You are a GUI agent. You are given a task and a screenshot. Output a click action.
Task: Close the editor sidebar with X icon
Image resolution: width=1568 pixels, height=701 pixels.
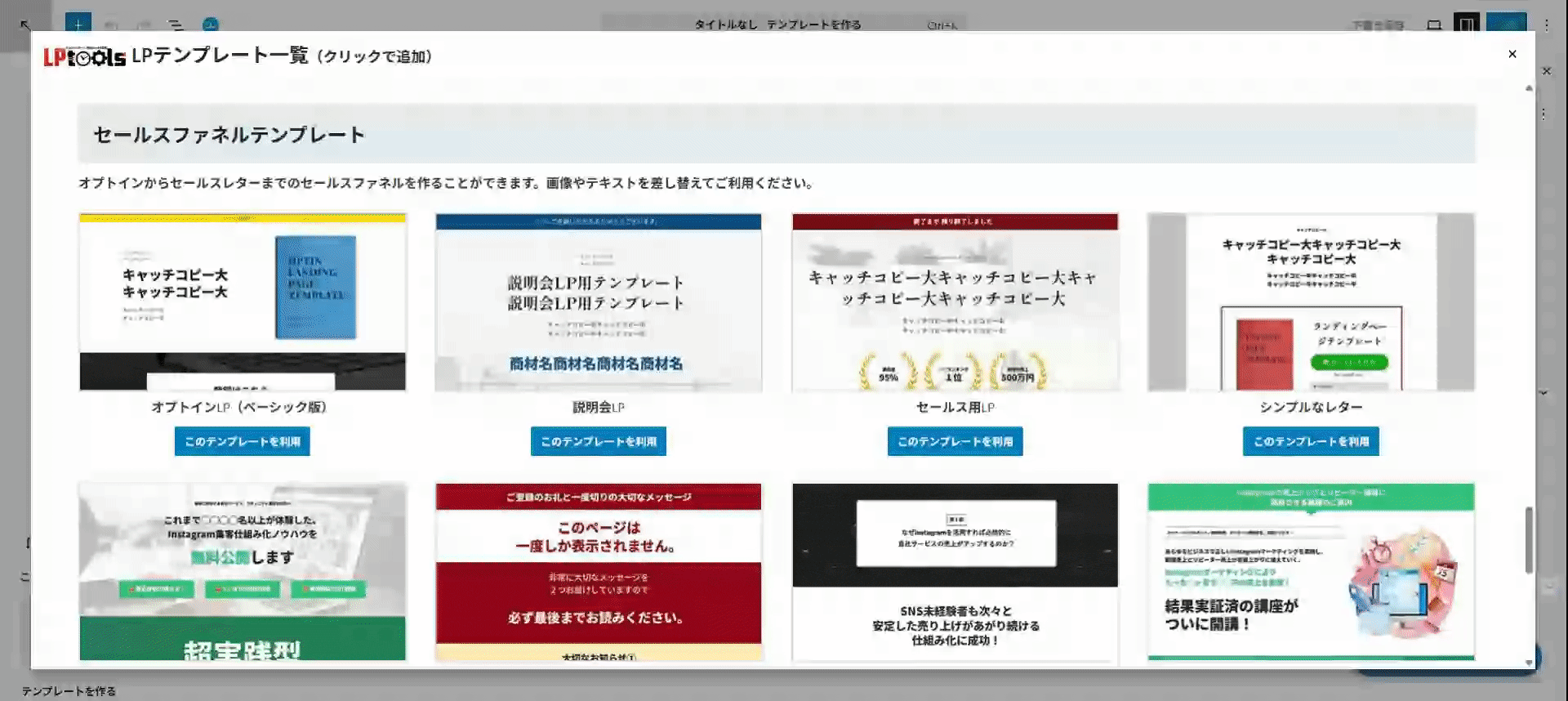coord(1546,71)
